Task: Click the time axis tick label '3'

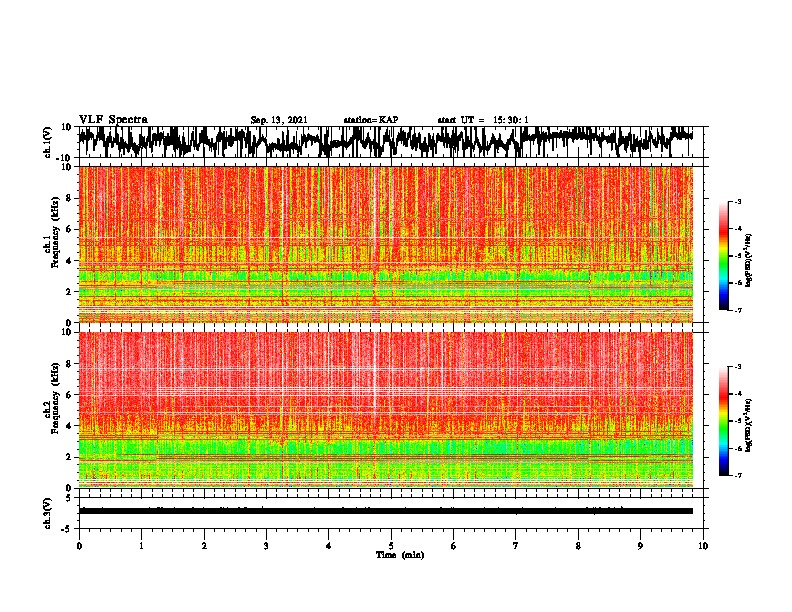Action: [266, 546]
